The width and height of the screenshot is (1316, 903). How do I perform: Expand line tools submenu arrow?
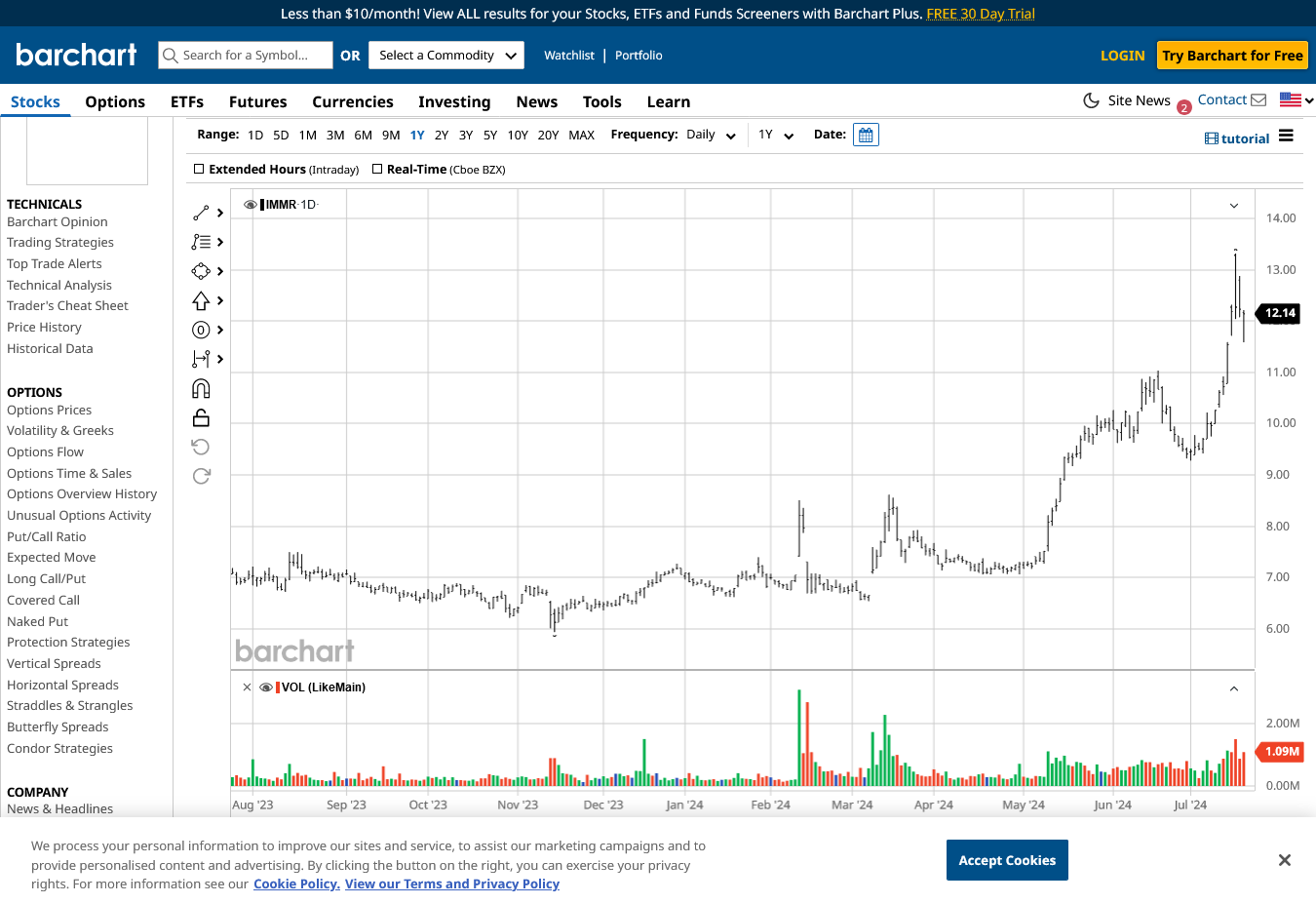point(220,213)
